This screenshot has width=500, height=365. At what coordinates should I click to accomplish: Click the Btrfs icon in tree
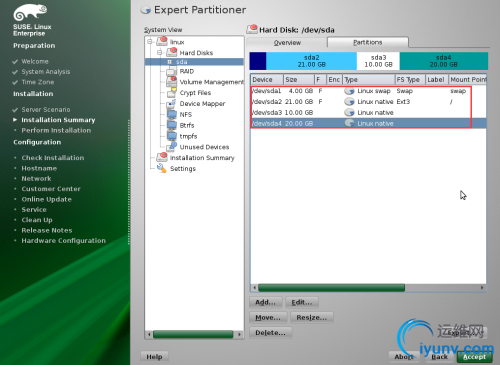pos(172,125)
